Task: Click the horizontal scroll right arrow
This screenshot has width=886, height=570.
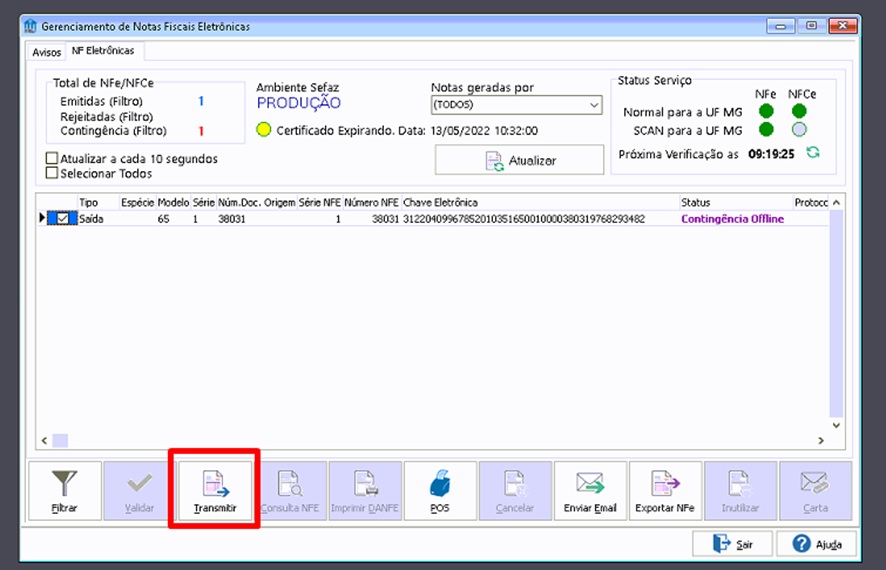Action: click(x=820, y=440)
